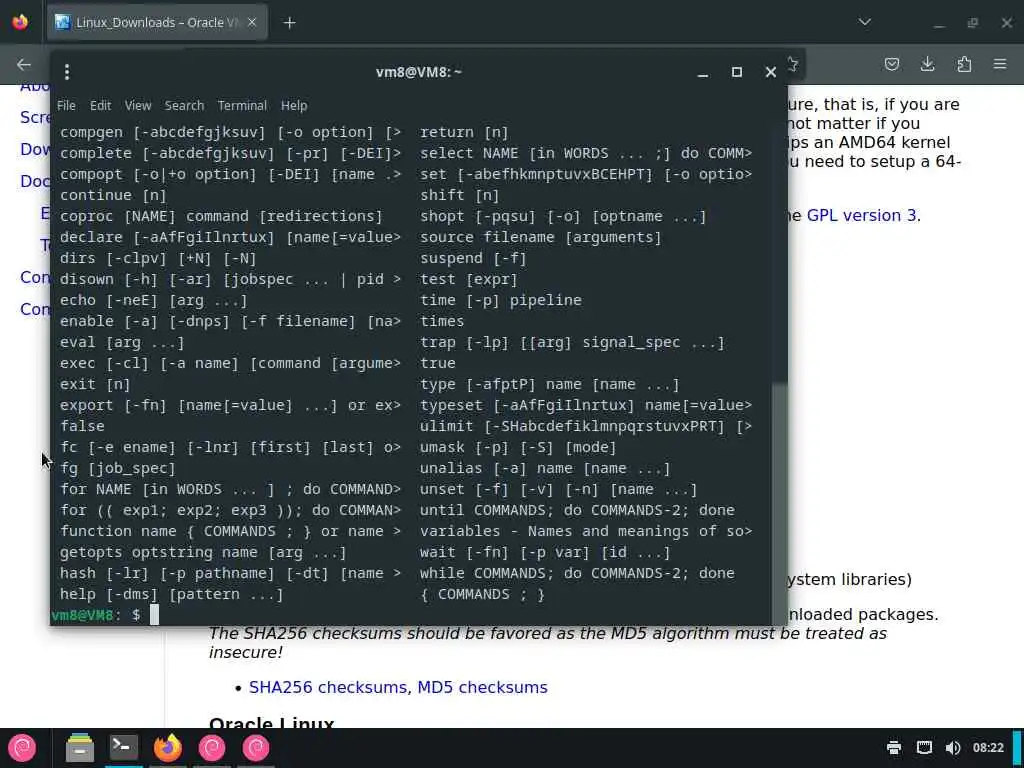This screenshot has height=768, width=1024.
Task: Open the terminal window kebab menu
Action: pyautogui.click(x=67, y=72)
